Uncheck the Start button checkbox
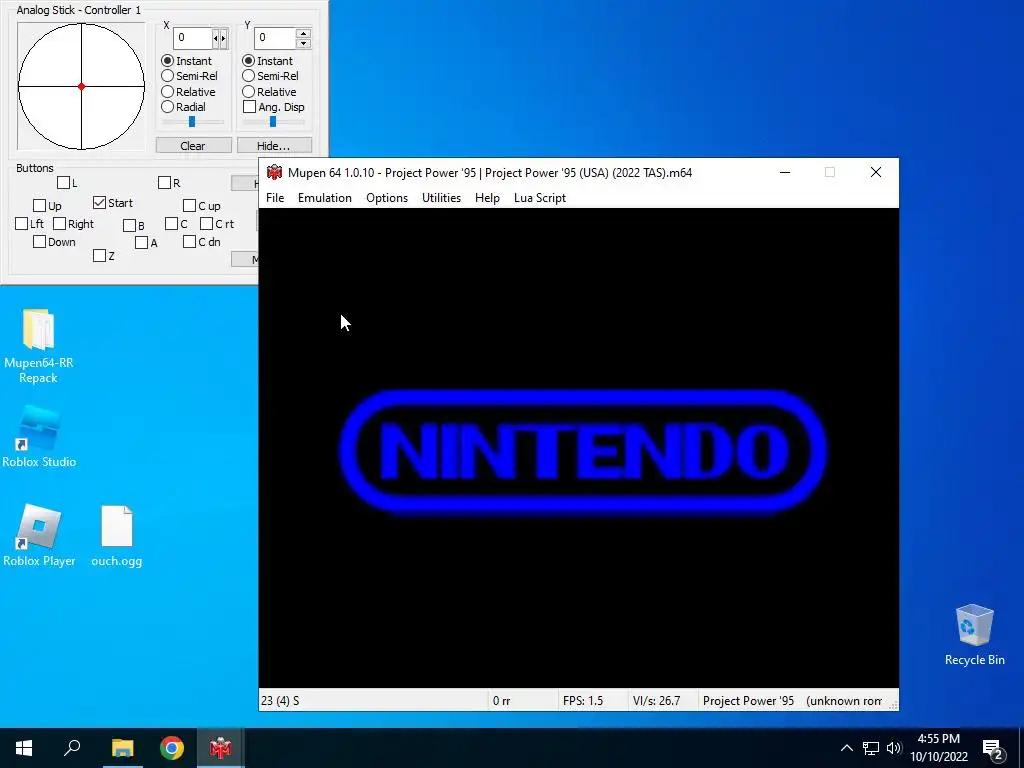Viewport: 1024px width, 768px height. [99, 203]
